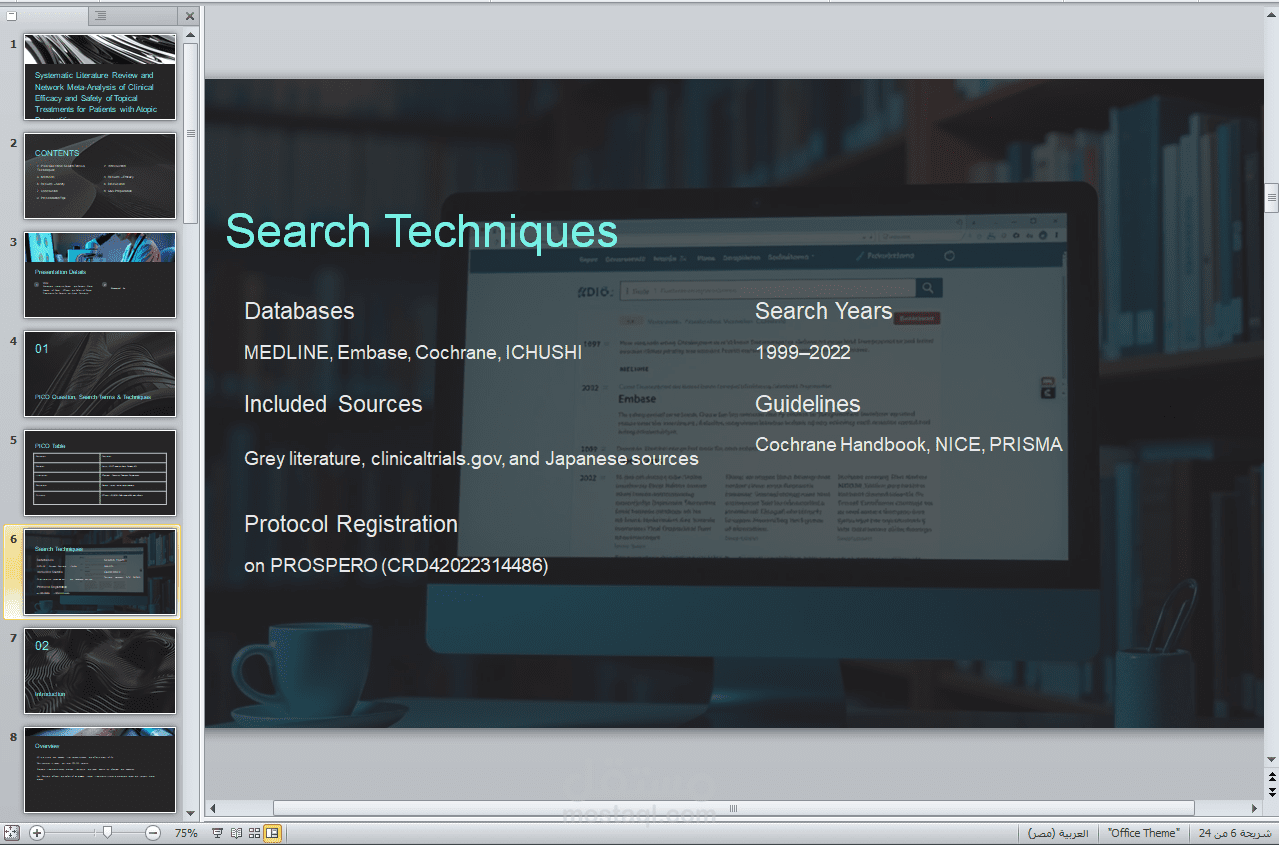1279x845 pixels.
Task: Click the slide 6 of 24 indicator
Action: pos(1235,833)
